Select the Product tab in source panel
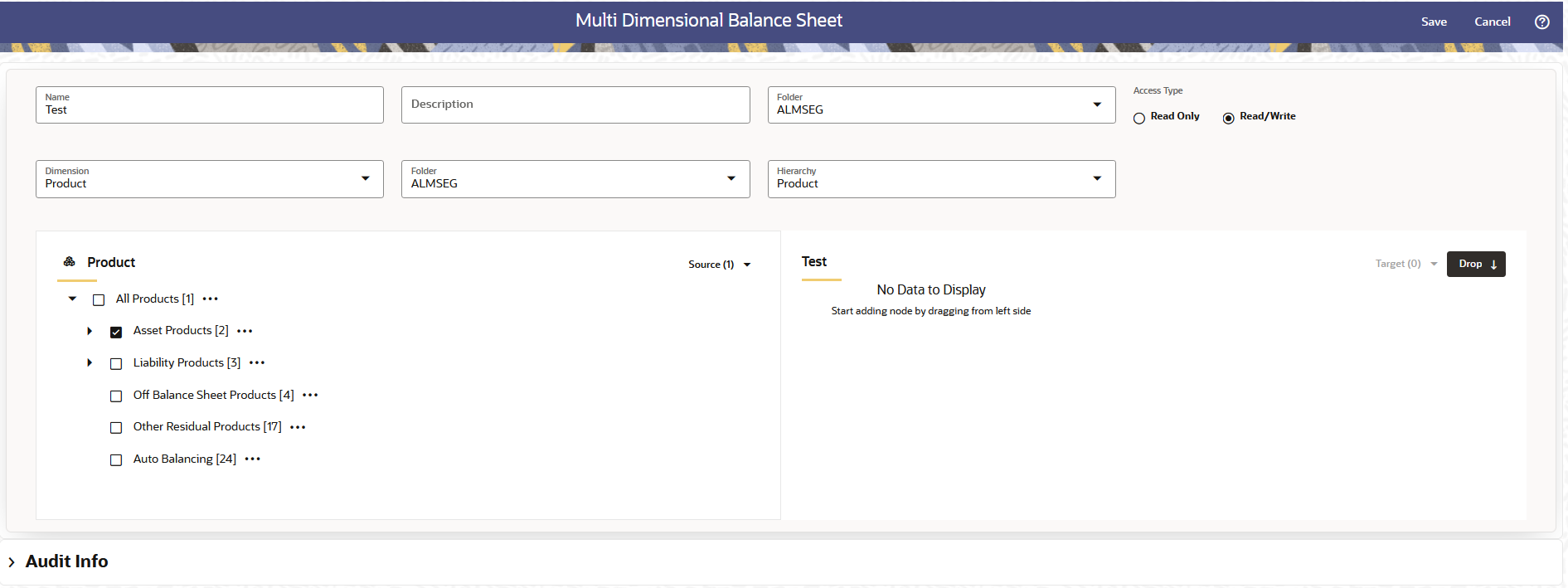1568x588 pixels. (111, 262)
